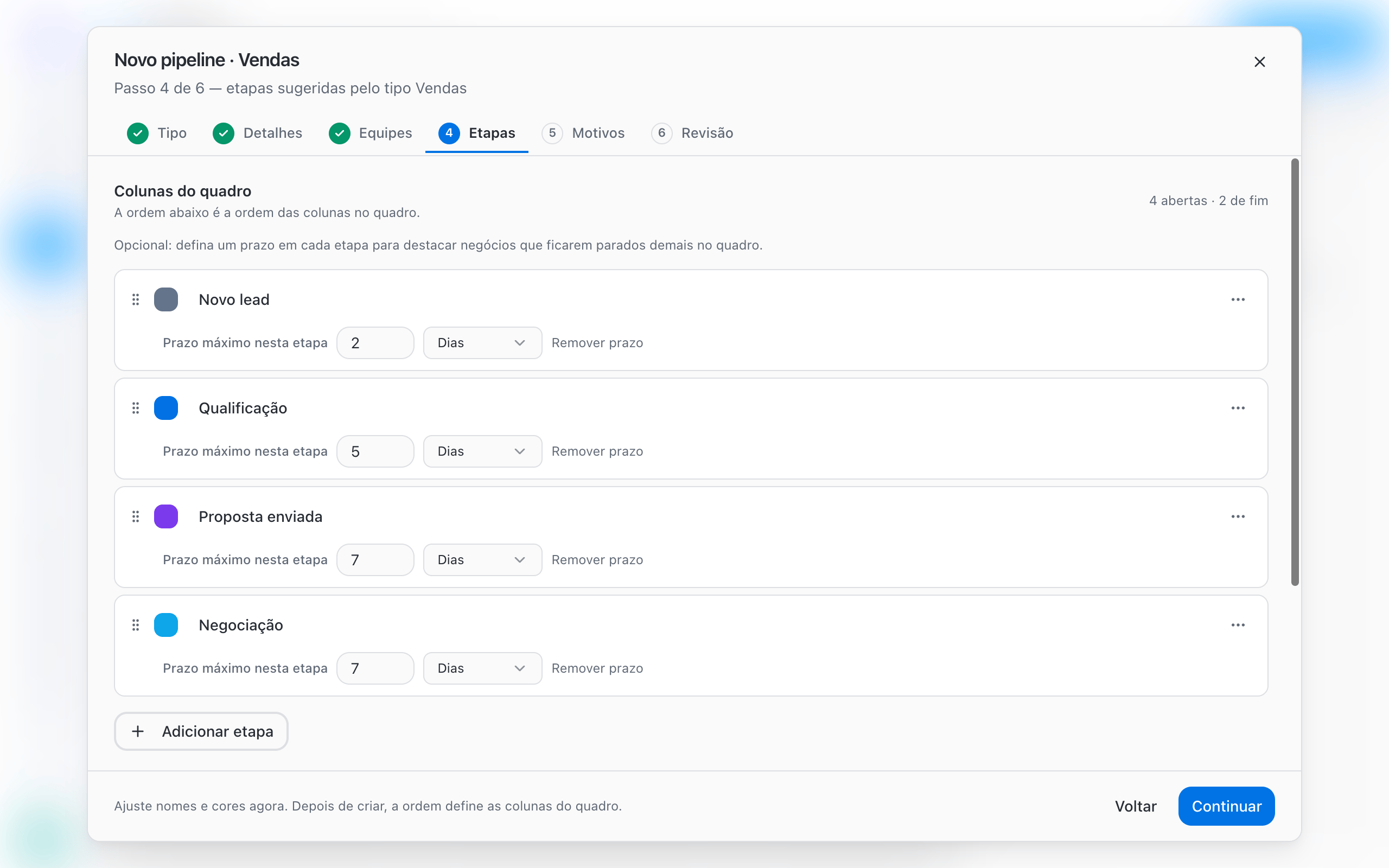1389x868 pixels.
Task: Remove the deadline for Qualificação
Action: coord(597,451)
